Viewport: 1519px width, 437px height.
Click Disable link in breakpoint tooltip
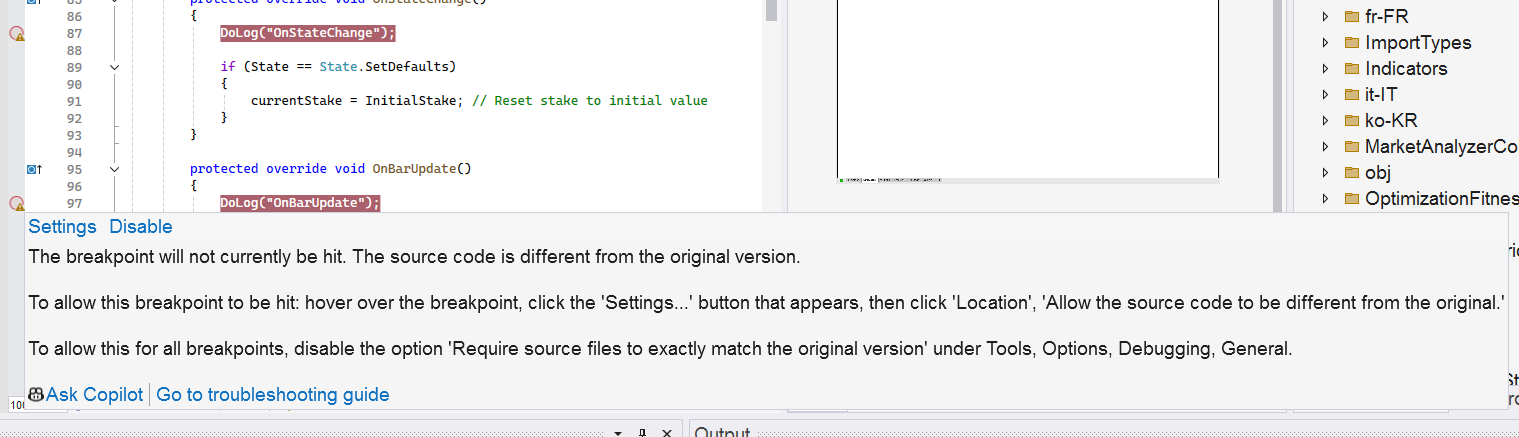[x=141, y=227]
